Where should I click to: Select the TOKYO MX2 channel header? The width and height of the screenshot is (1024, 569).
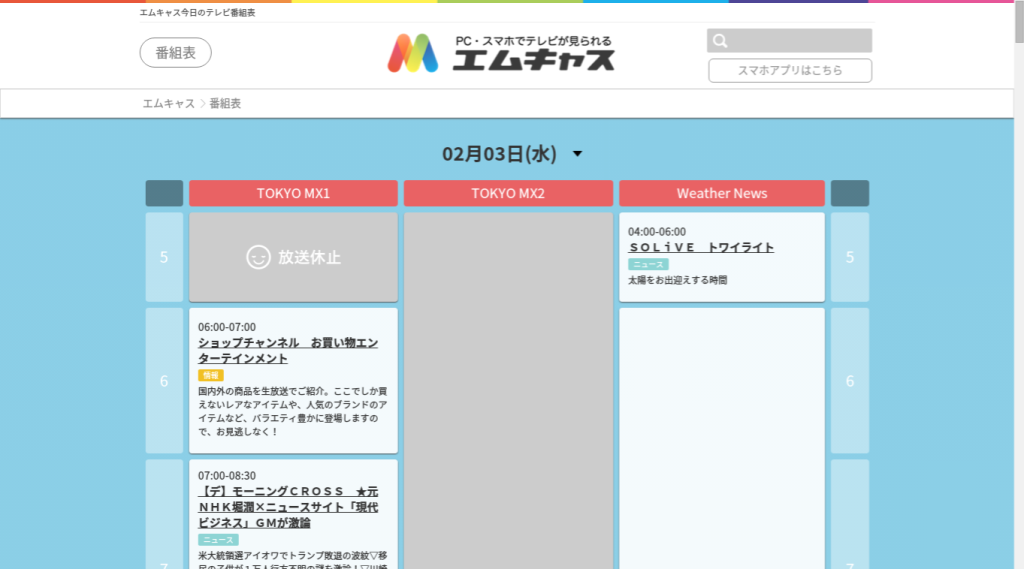coord(508,193)
